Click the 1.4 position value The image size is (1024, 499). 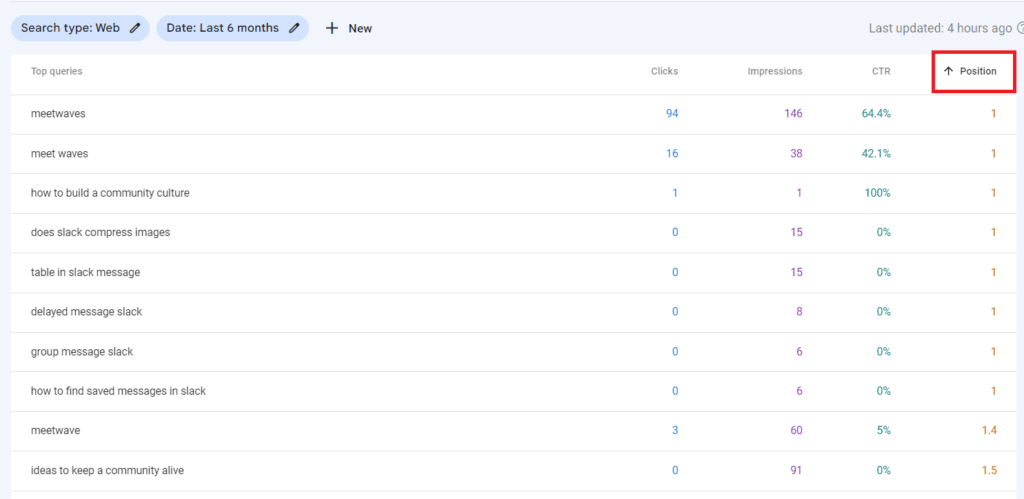pyautogui.click(x=989, y=431)
